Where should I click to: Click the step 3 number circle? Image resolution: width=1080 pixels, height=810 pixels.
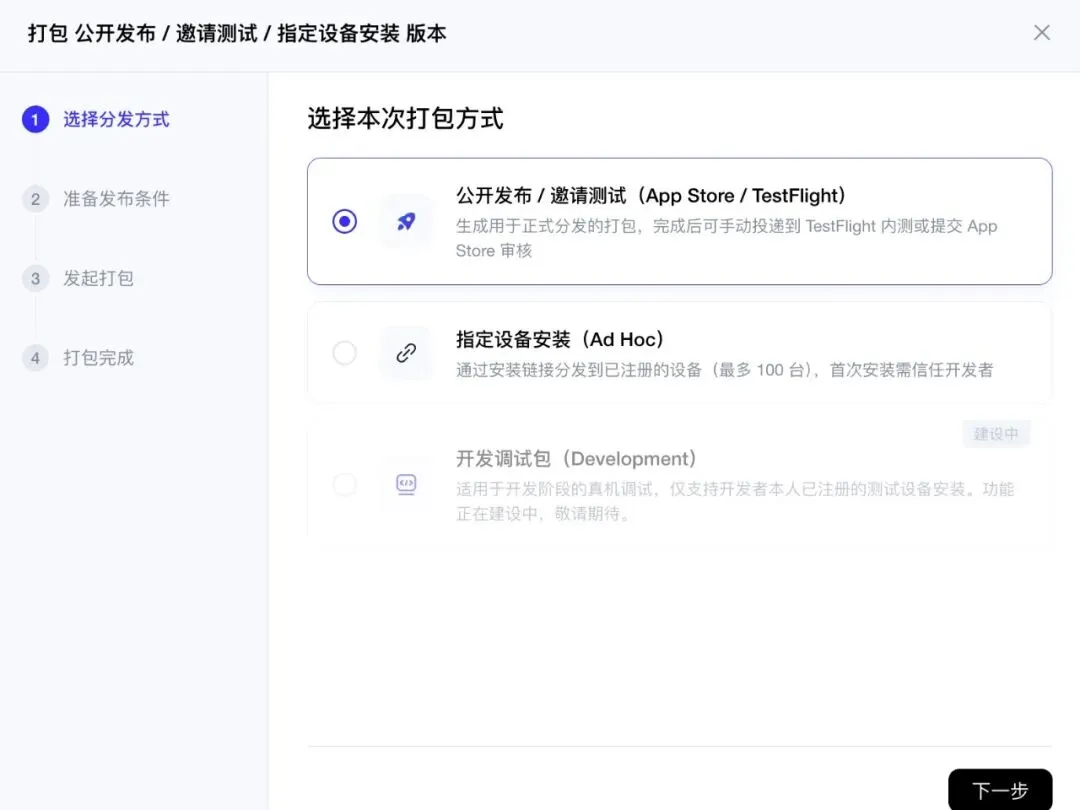tap(35, 278)
